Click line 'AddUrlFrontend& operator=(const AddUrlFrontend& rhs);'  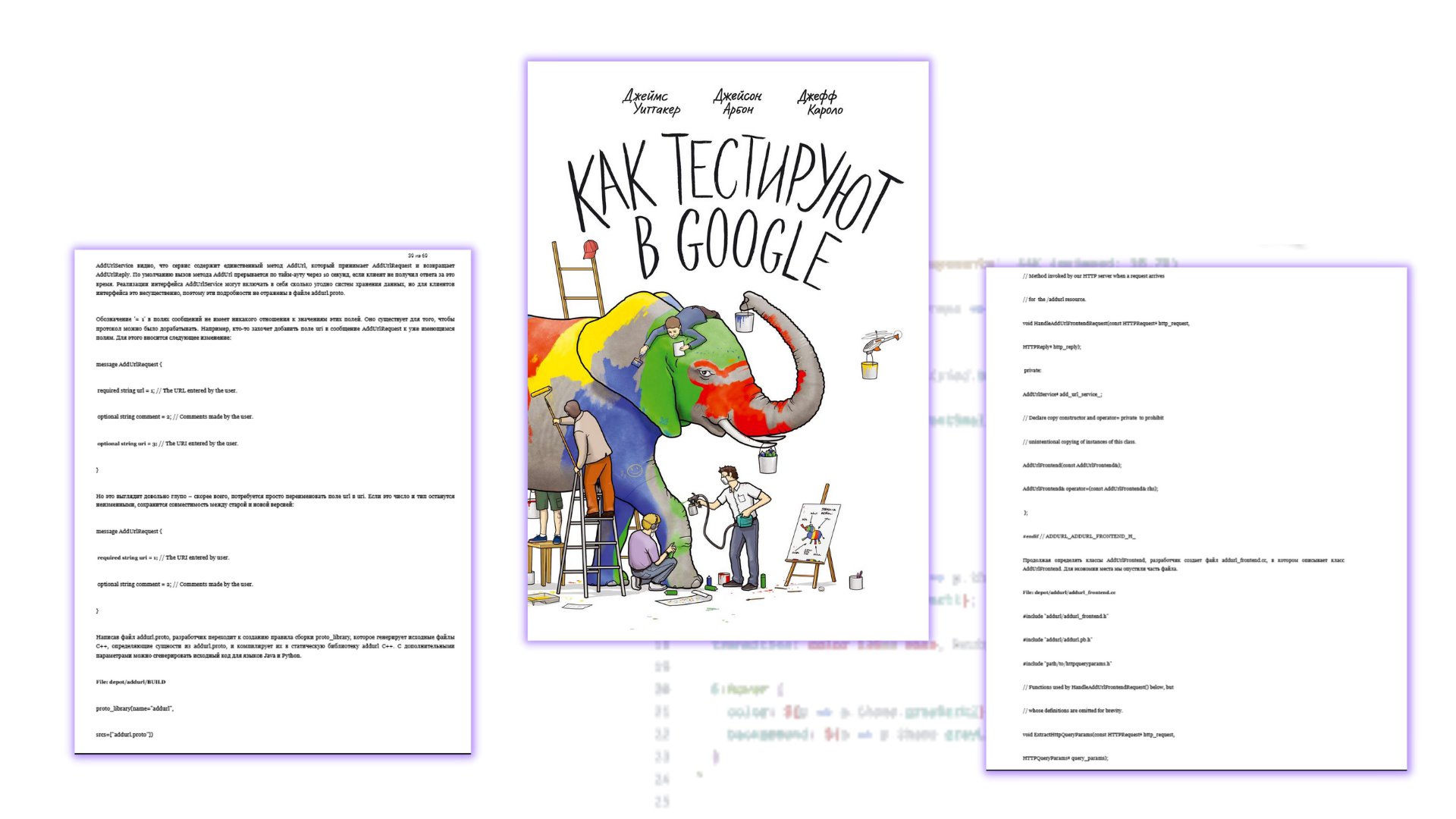click(x=1090, y=488)
